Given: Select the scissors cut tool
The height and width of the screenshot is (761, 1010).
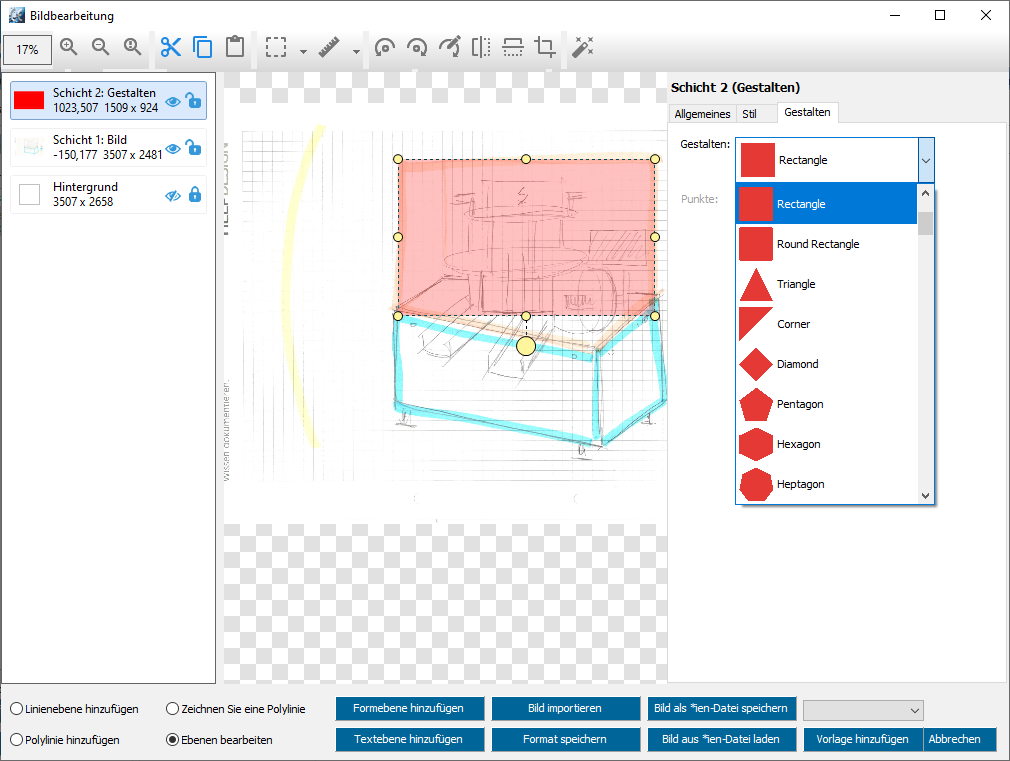Looking at the screenshot, I should (x=171, y=47).
